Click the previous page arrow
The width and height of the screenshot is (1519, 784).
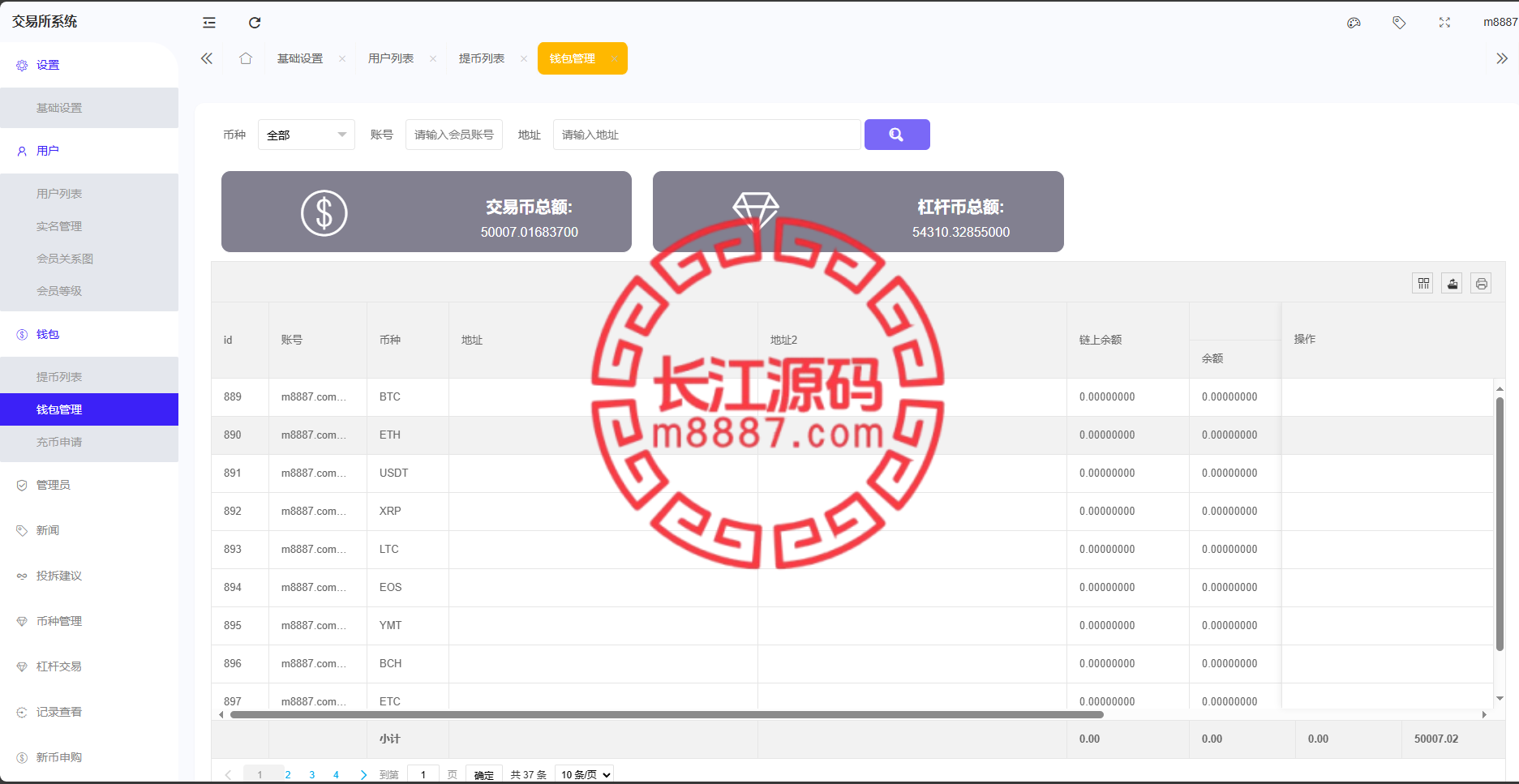tap(228, 774)
